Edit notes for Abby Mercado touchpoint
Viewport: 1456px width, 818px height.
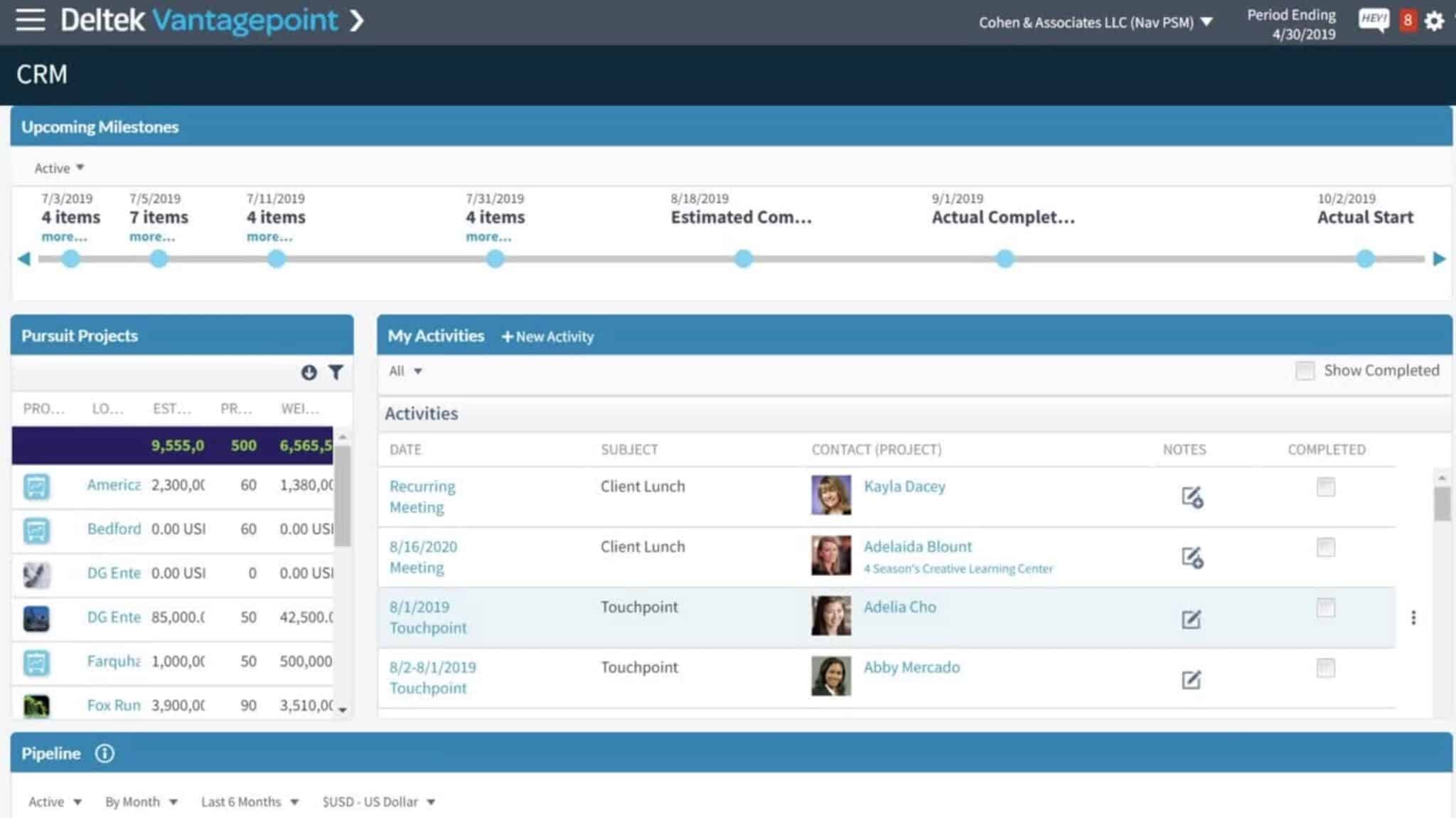click(1192, 679)
